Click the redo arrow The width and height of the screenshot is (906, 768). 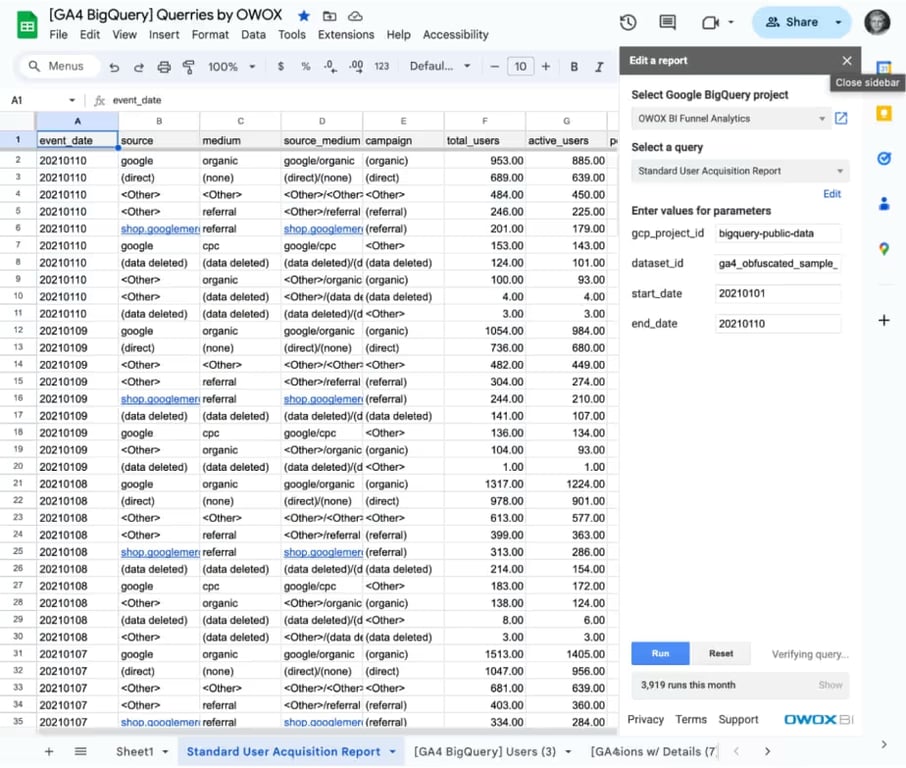139,67
